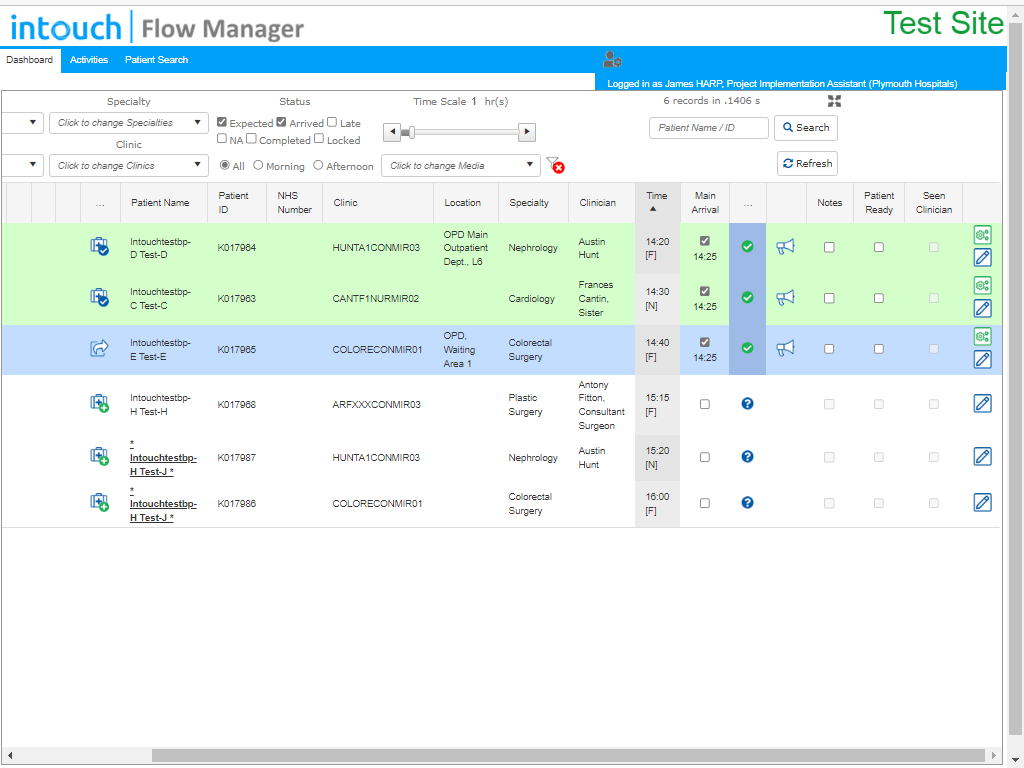Click the Patient Name / ID search field

(709, 128)
